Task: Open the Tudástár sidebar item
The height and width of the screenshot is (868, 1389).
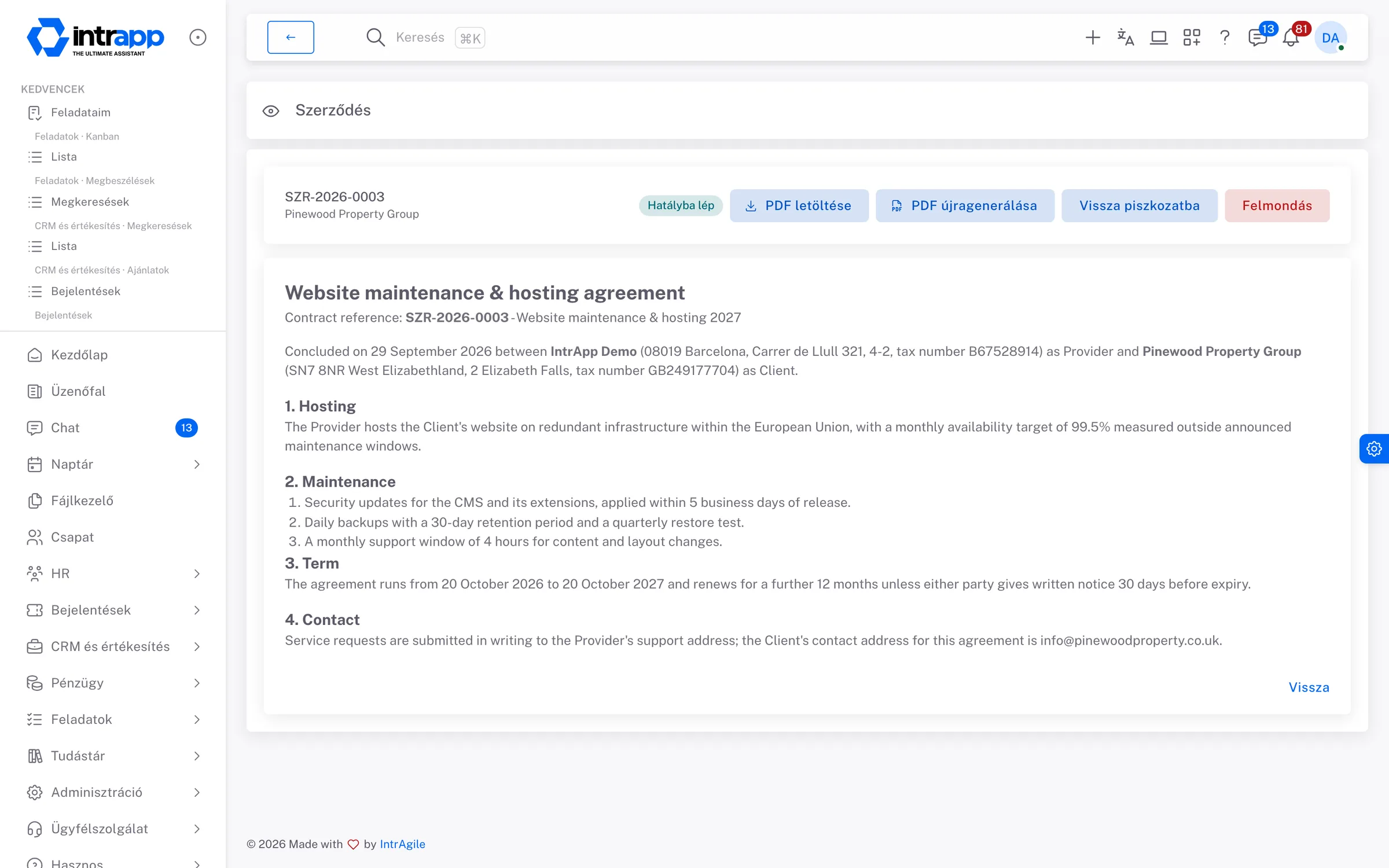Action: 113,756
